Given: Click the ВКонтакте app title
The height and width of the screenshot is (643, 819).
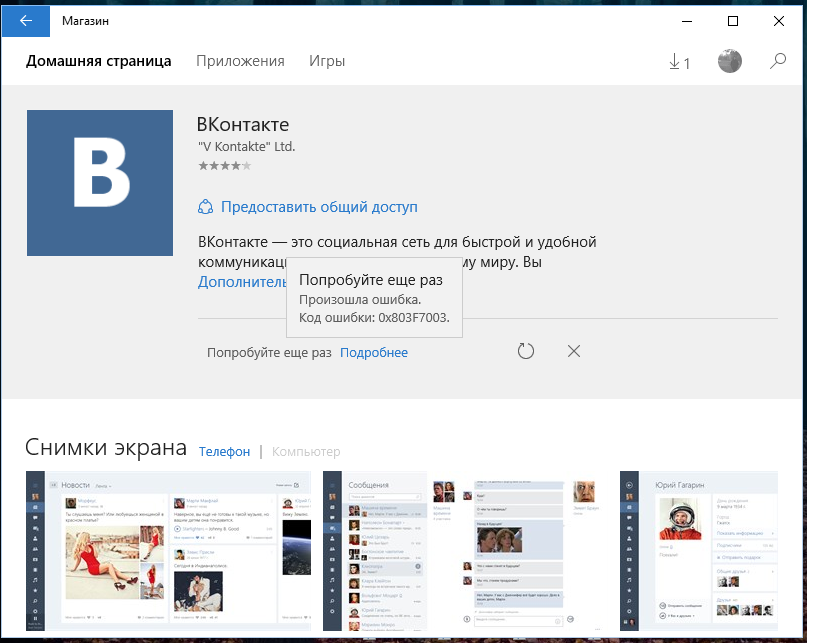Looking at the screenshot, I should click(x=243, y=124).
